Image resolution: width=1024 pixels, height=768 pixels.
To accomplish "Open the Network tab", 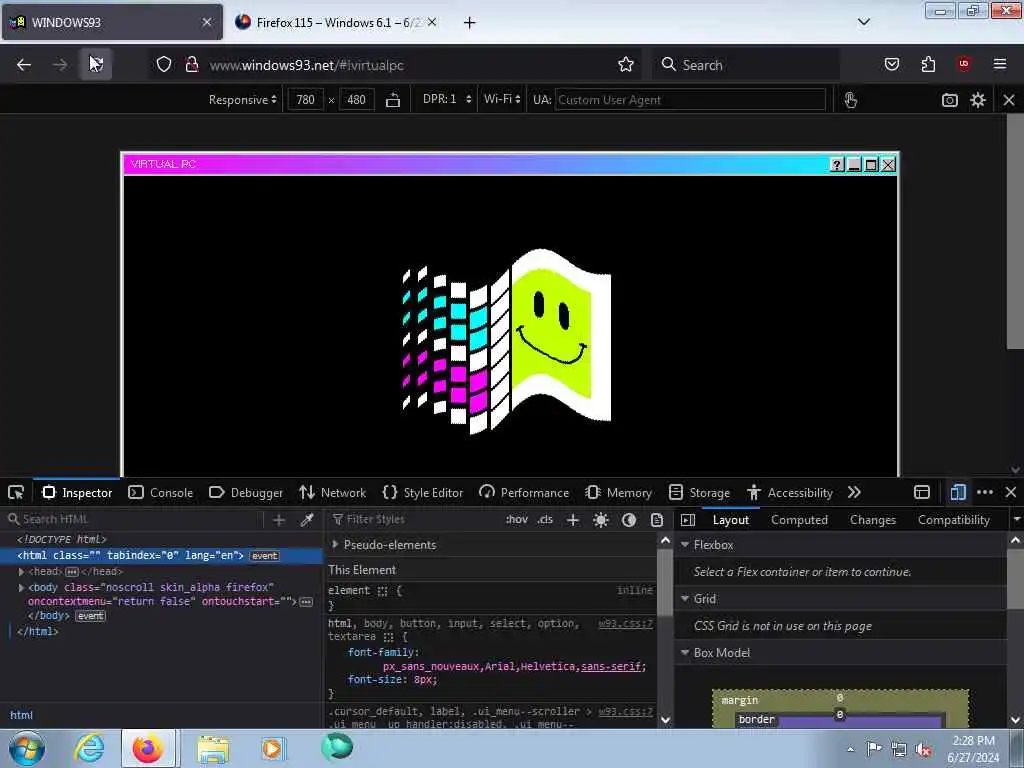I will (x=332, y=492).
